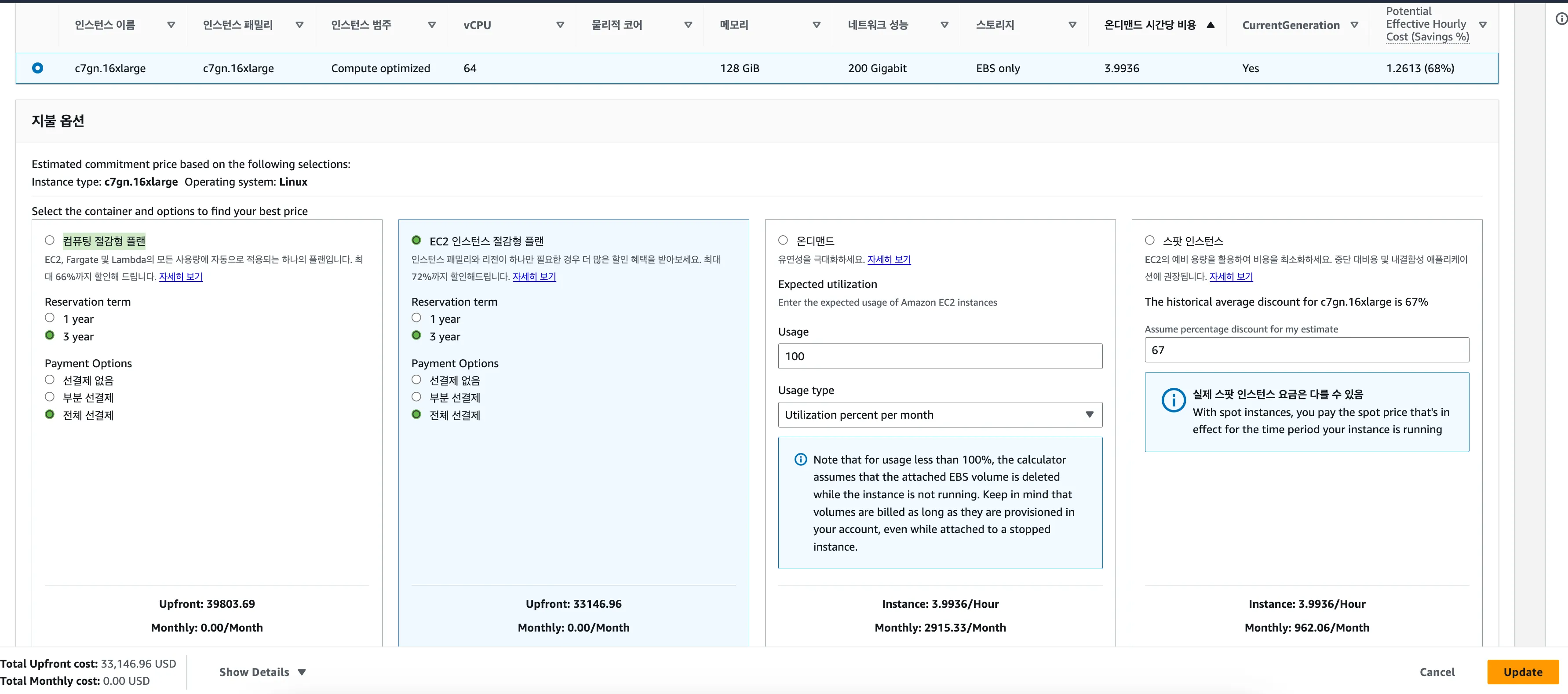Image resolution: width=1568 pixels, height=694 pixels.
Task: Click info icon in spot price notice
Action: click(1173, 400)
